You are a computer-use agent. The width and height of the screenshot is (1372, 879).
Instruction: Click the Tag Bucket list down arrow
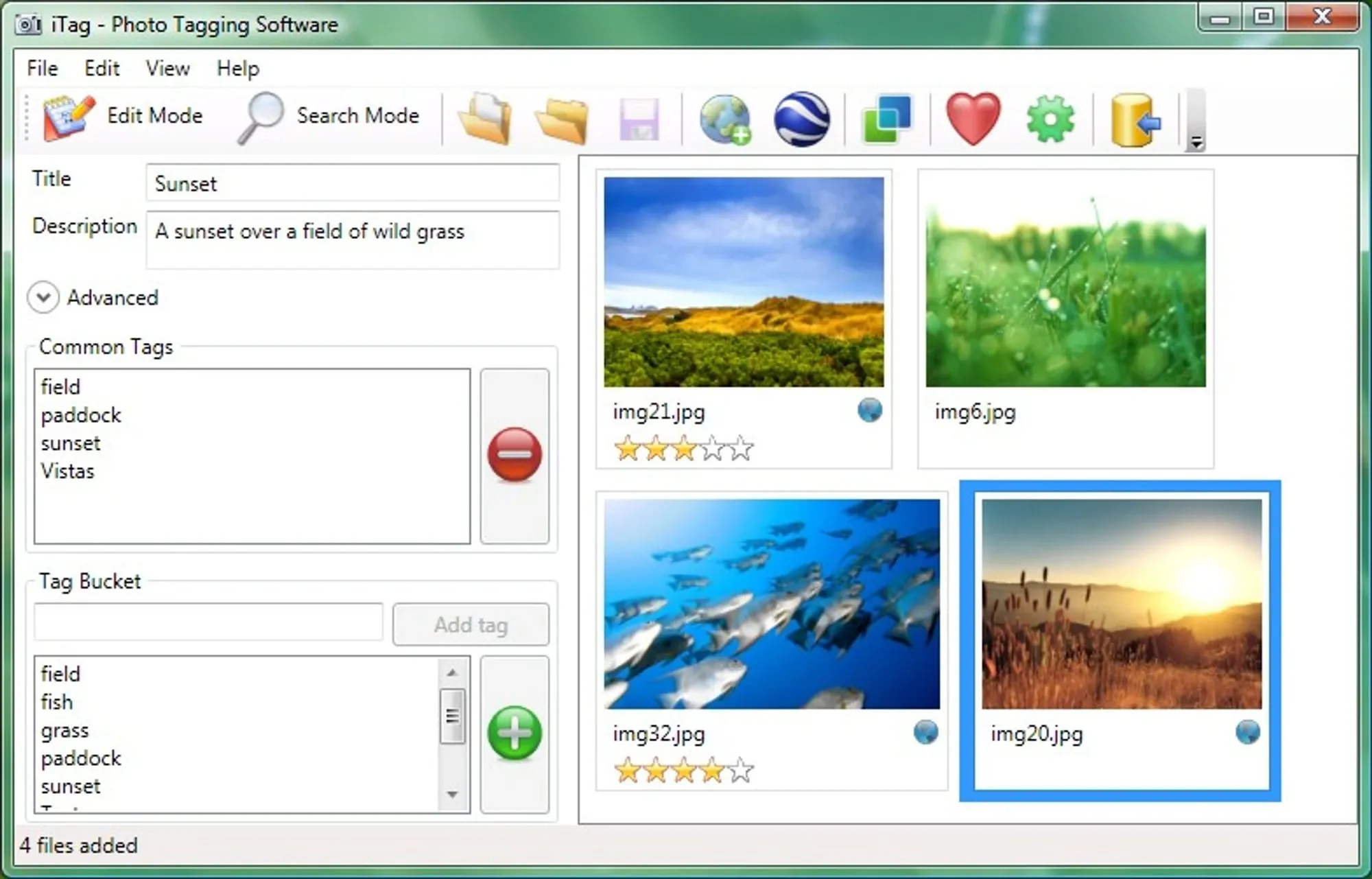pos(452,795)
